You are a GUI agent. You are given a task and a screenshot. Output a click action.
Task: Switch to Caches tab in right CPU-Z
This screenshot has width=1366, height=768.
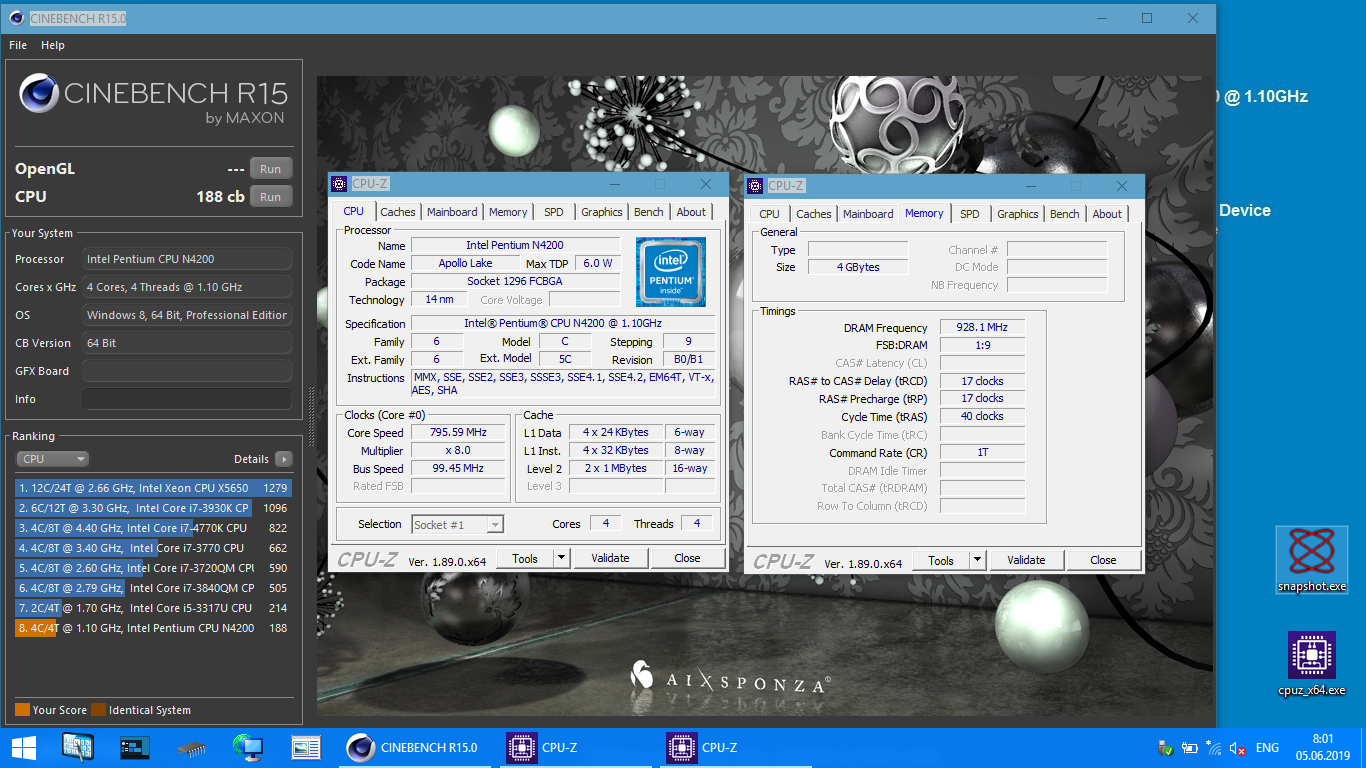click(814, 214)
